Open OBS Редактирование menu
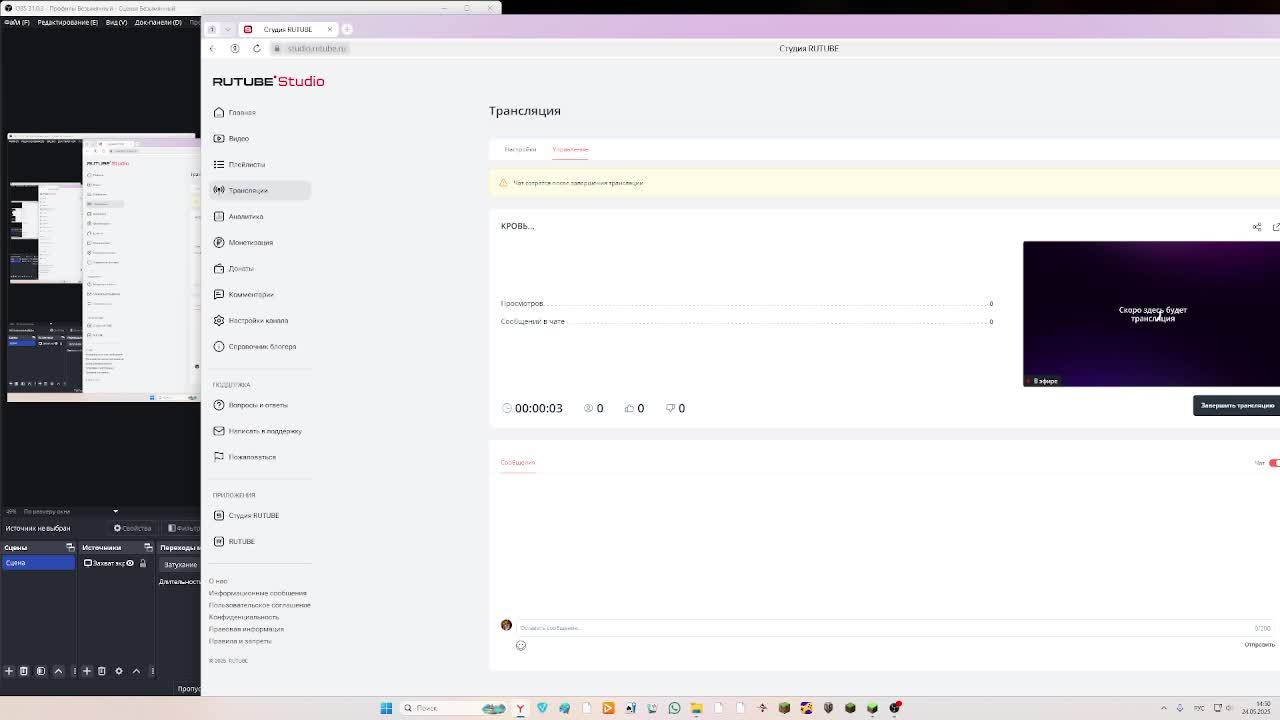Image resolution: width=1280 pixels, height=720 pixels. point(67,22)
